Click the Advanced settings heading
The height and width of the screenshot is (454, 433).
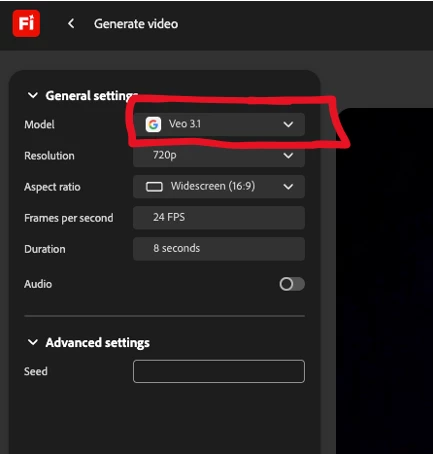click(98, 343)
